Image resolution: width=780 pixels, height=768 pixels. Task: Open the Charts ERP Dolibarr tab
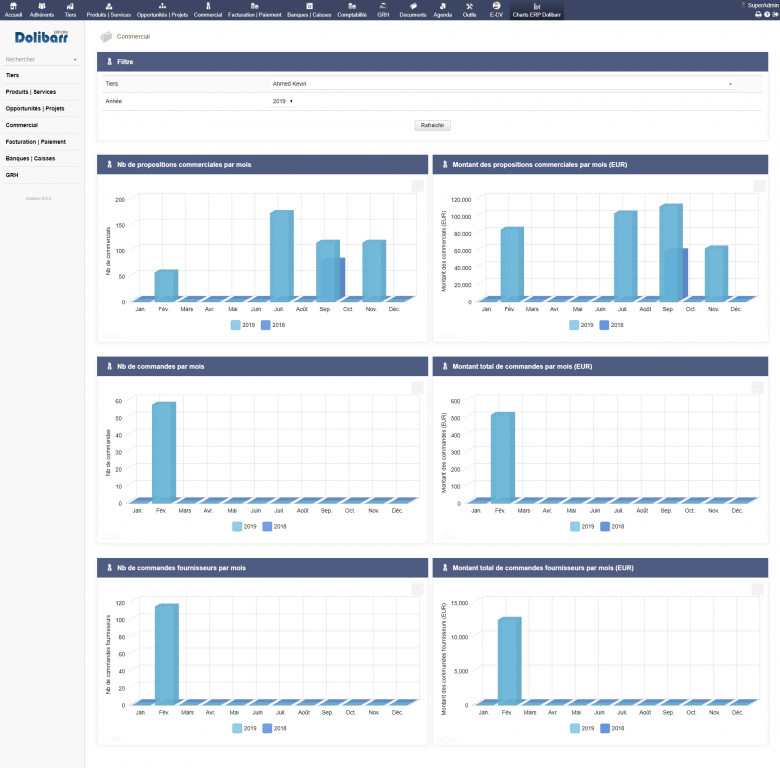tap(537, 10)
